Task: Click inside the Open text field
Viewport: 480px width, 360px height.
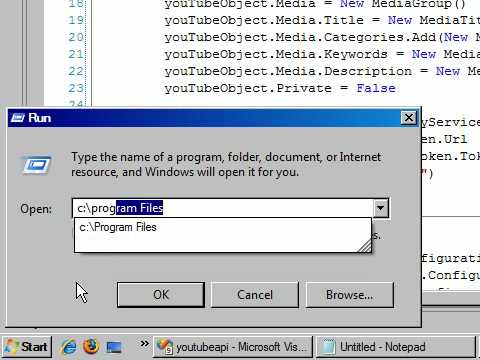Action: point(222,208)
